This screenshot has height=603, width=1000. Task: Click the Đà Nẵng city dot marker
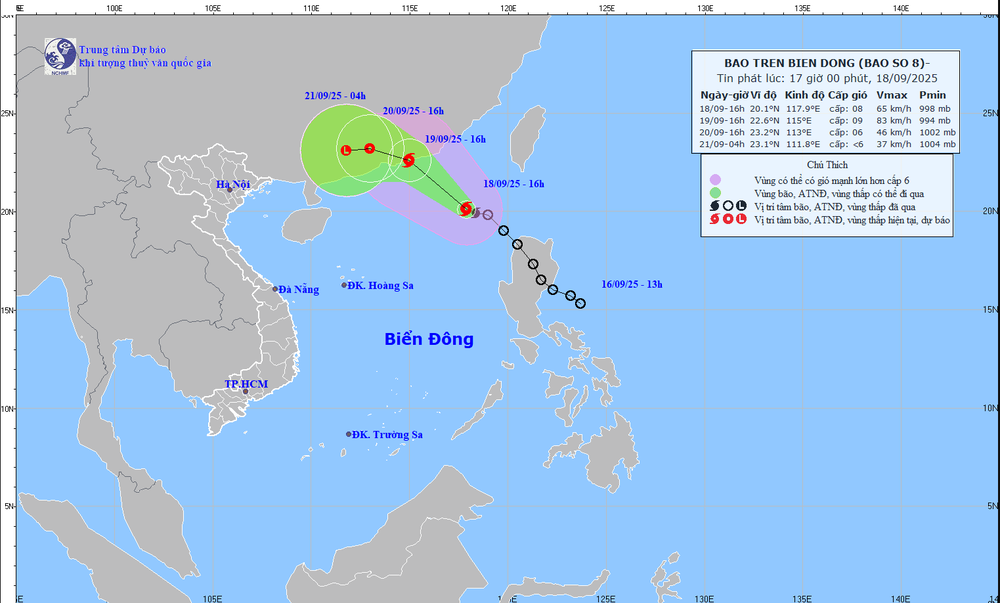point(276,289)
